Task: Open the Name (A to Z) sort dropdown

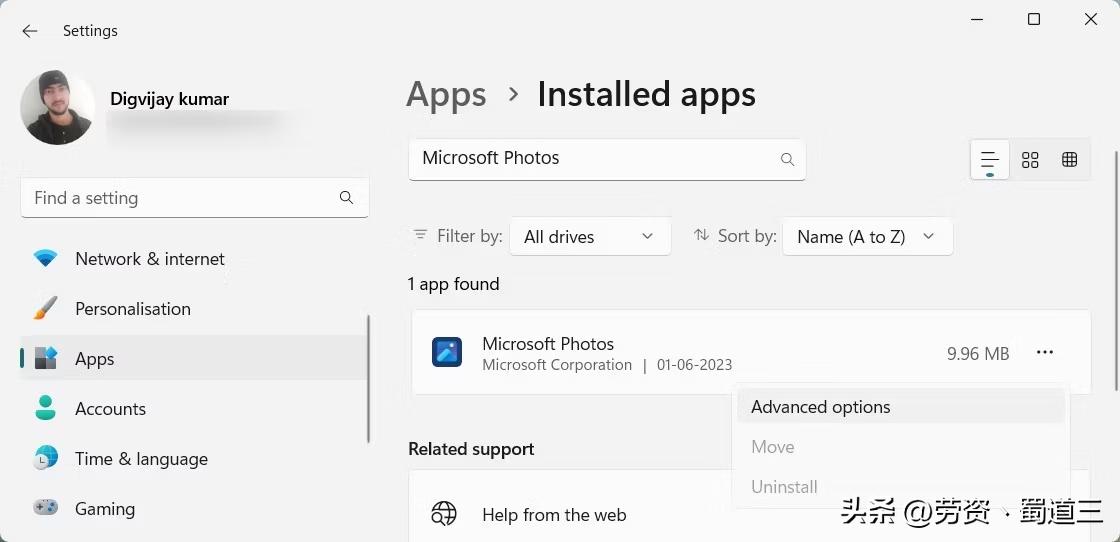Action: tap(867, 236)
